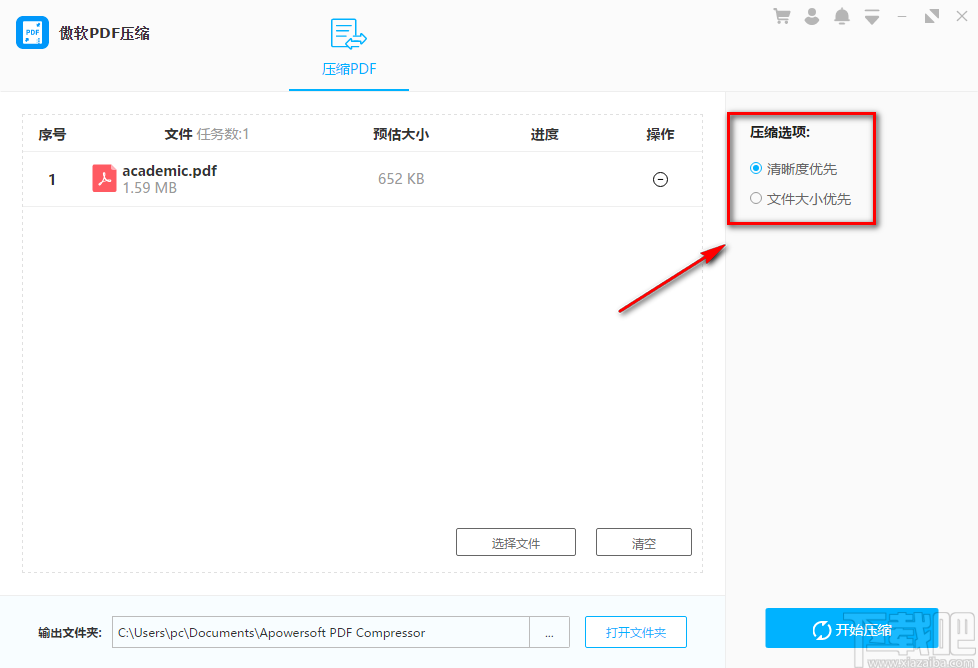
Task: Select the 文件大小优先 compression option
Action: [756, 198]
